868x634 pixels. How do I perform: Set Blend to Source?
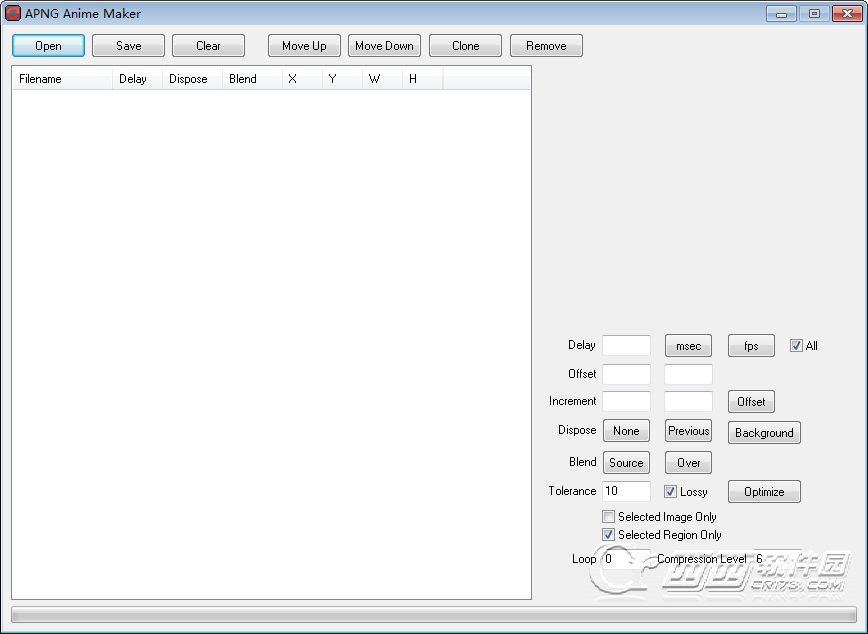coord(626,462)
